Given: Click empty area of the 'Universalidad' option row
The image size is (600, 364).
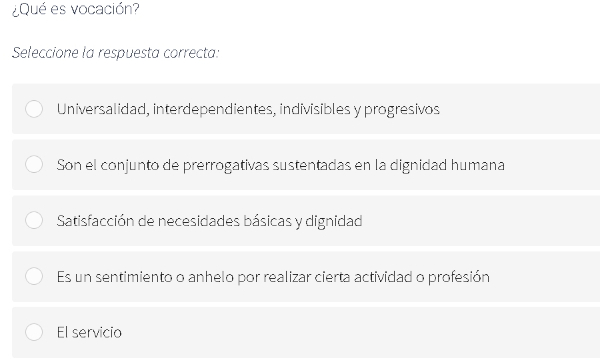Looking at the screenshot, I should (520, 109).
